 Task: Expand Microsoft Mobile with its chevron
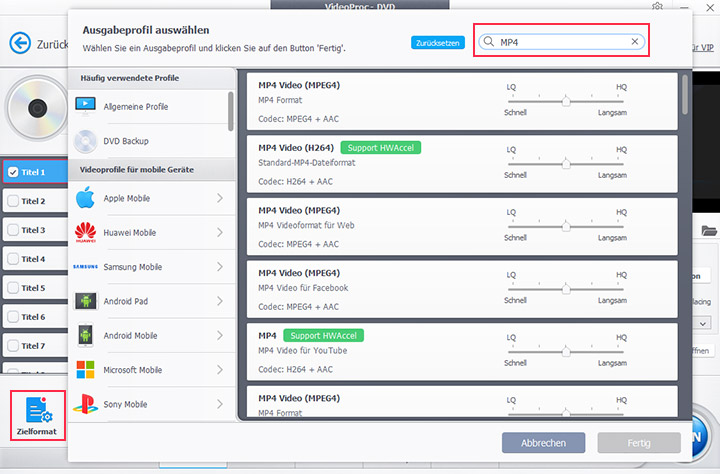220,370
